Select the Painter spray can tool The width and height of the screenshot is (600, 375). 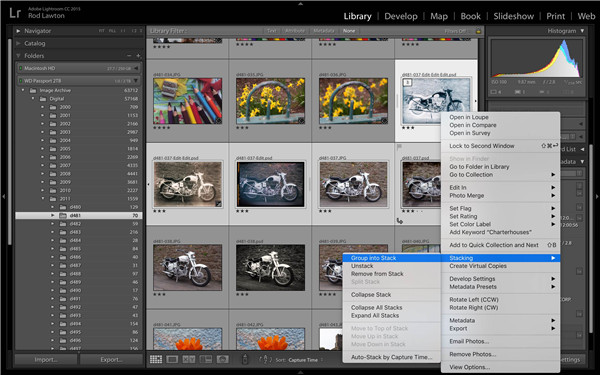coord(245,359)
